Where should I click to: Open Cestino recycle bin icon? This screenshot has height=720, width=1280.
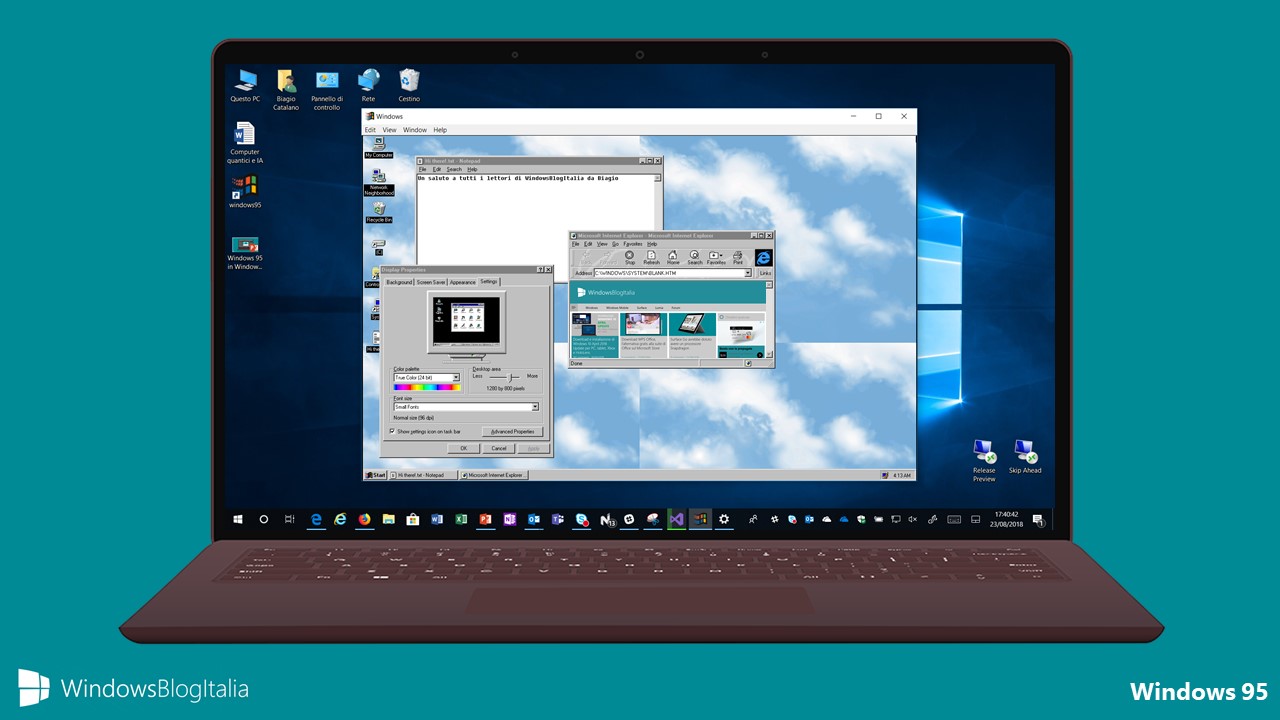(x=409, y=85)
